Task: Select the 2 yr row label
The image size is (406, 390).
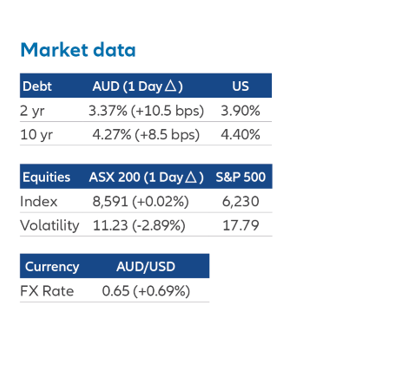Action: 32,111
